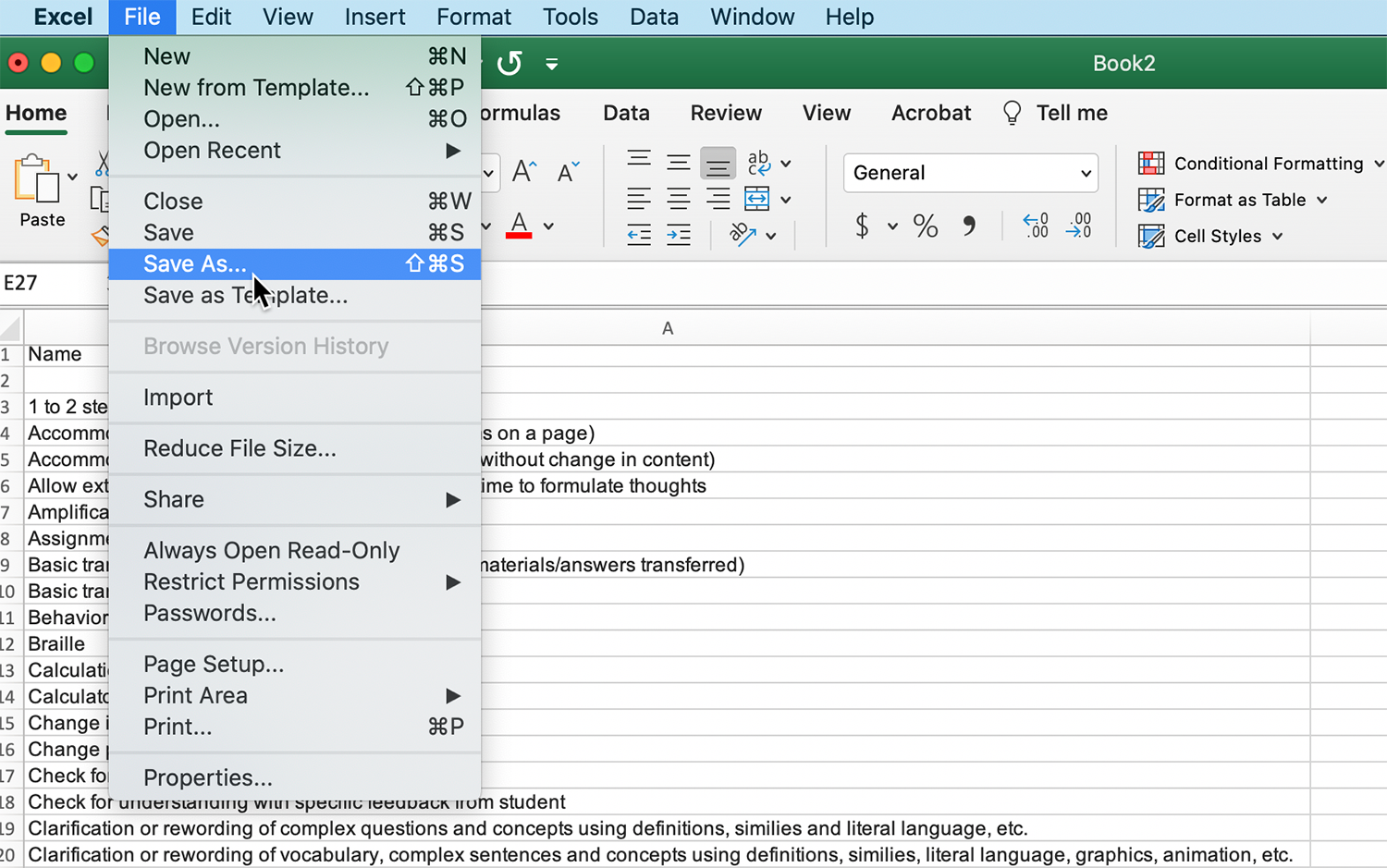Toggle Center horizontal text alignment
Screen dimensions: 1387x868
[x=679, y=199]
